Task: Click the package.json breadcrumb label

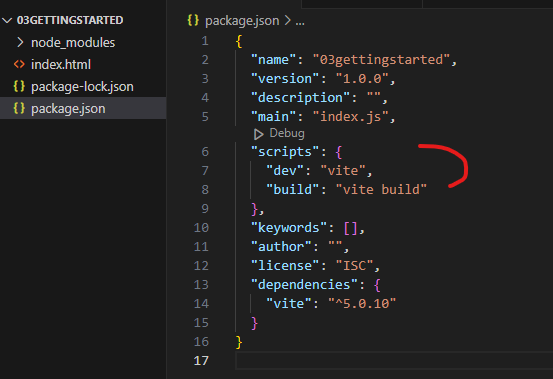Action: pyautogui.click(x=242, y=21)
